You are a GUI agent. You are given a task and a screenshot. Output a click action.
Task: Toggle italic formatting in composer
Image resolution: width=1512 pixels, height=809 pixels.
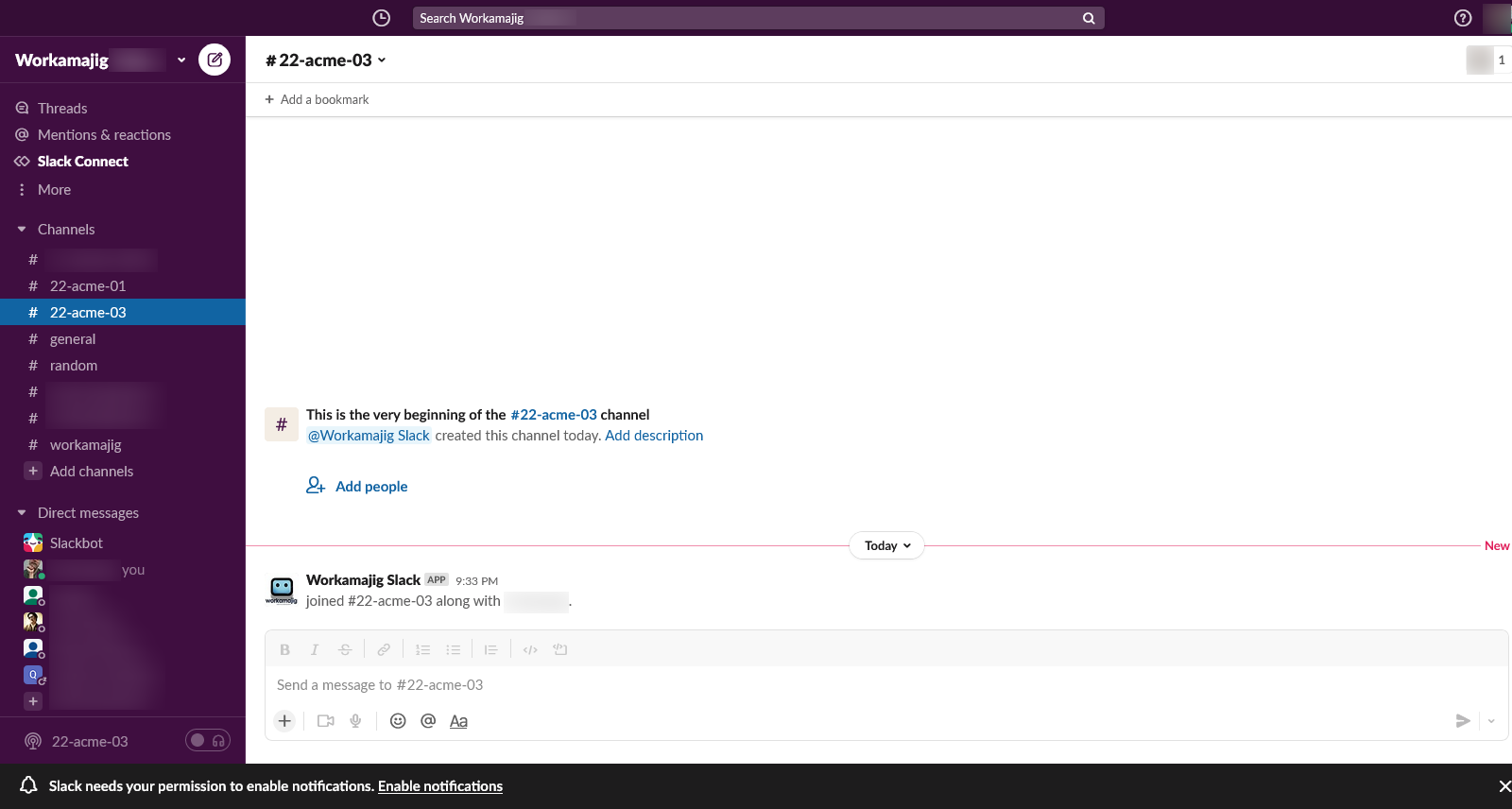tap(315, 649)
